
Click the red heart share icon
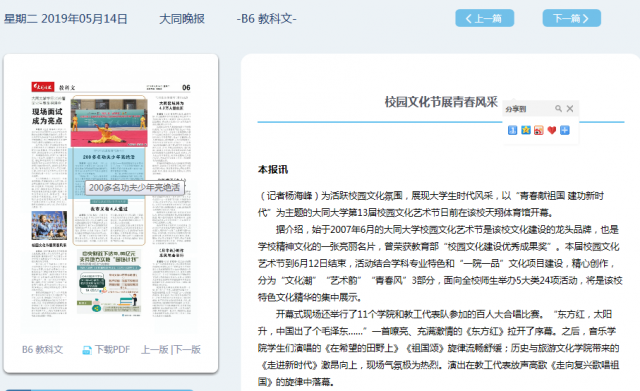click(552, 130)
